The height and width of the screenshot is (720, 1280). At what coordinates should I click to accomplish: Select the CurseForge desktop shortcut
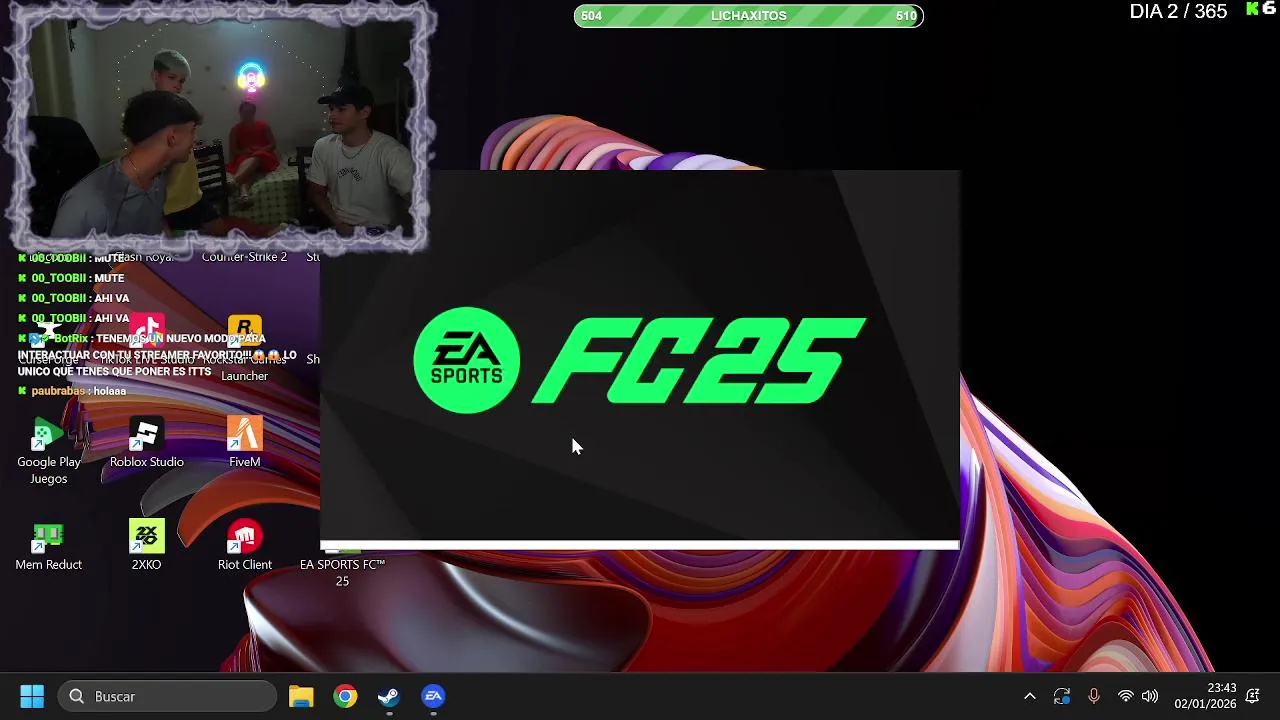click(48, 342)
